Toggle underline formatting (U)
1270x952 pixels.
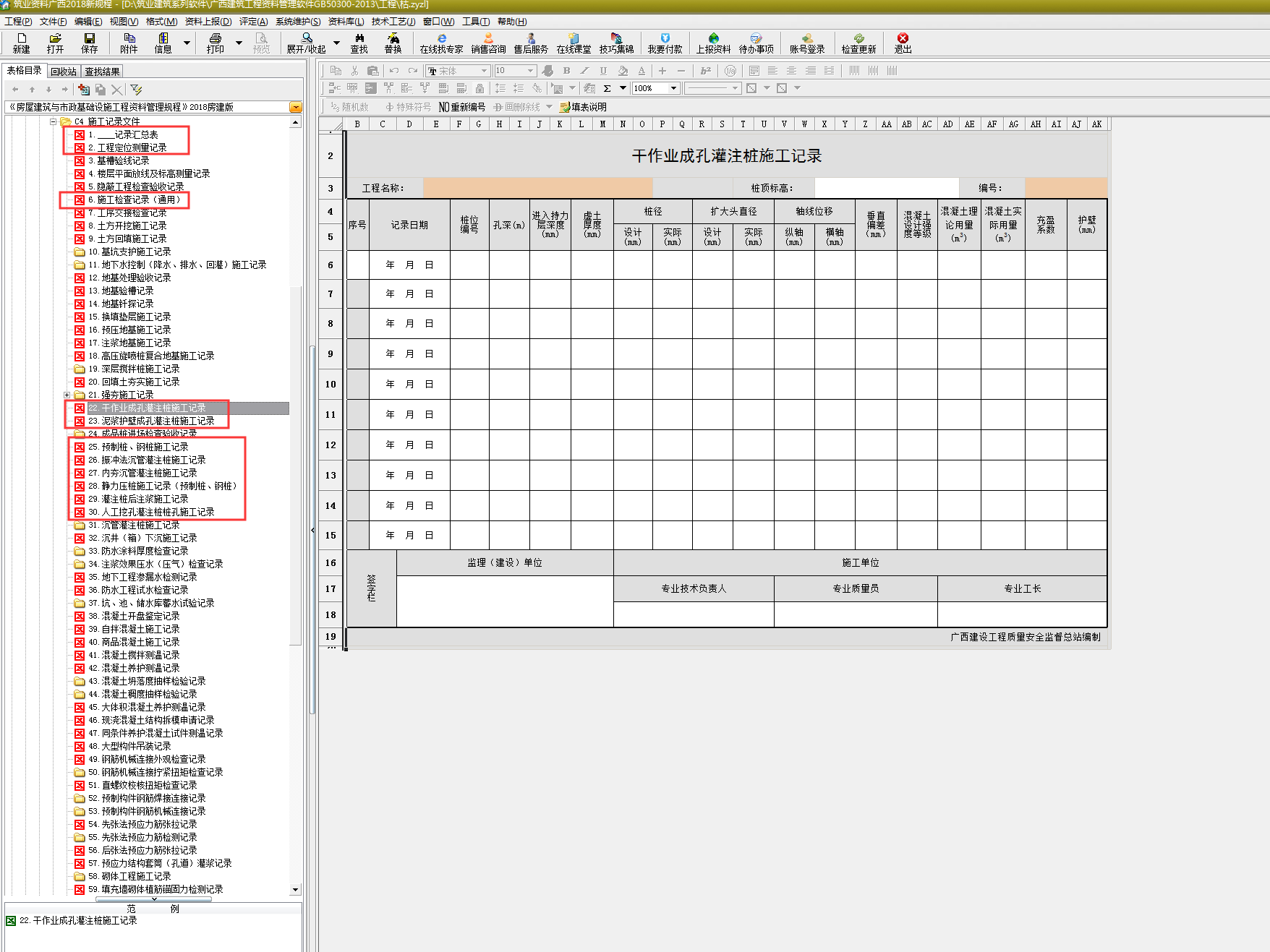(603, 71)
